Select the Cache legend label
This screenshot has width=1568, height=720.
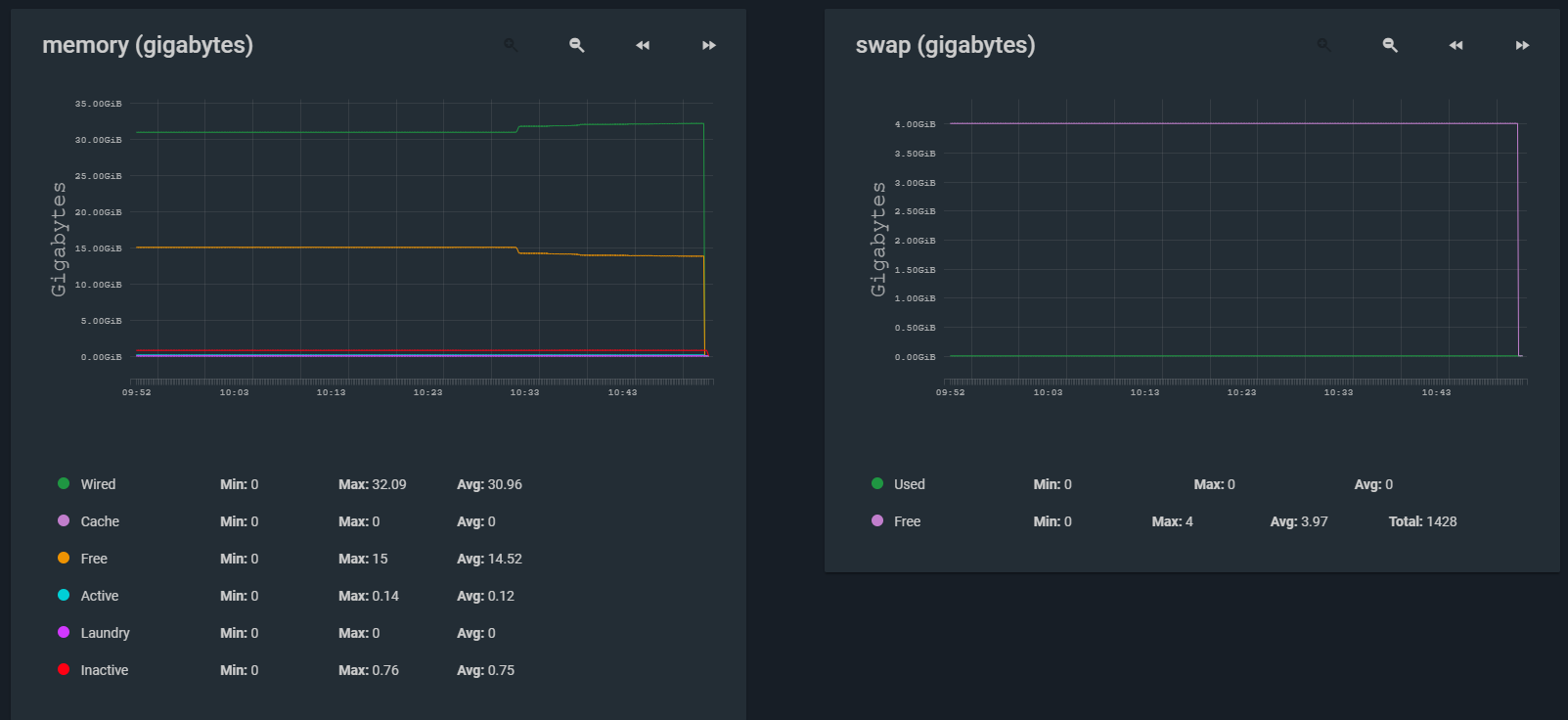100,521
